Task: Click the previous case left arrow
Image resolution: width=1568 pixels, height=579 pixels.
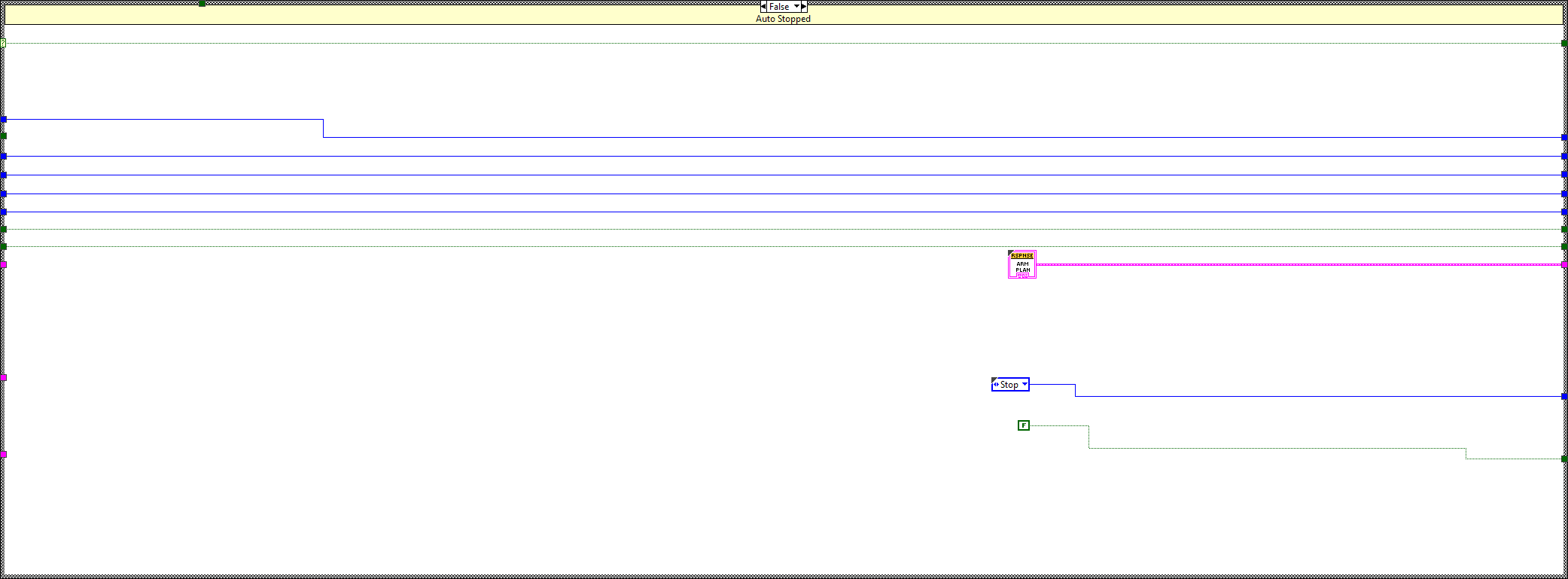Action: click(763, 7)
